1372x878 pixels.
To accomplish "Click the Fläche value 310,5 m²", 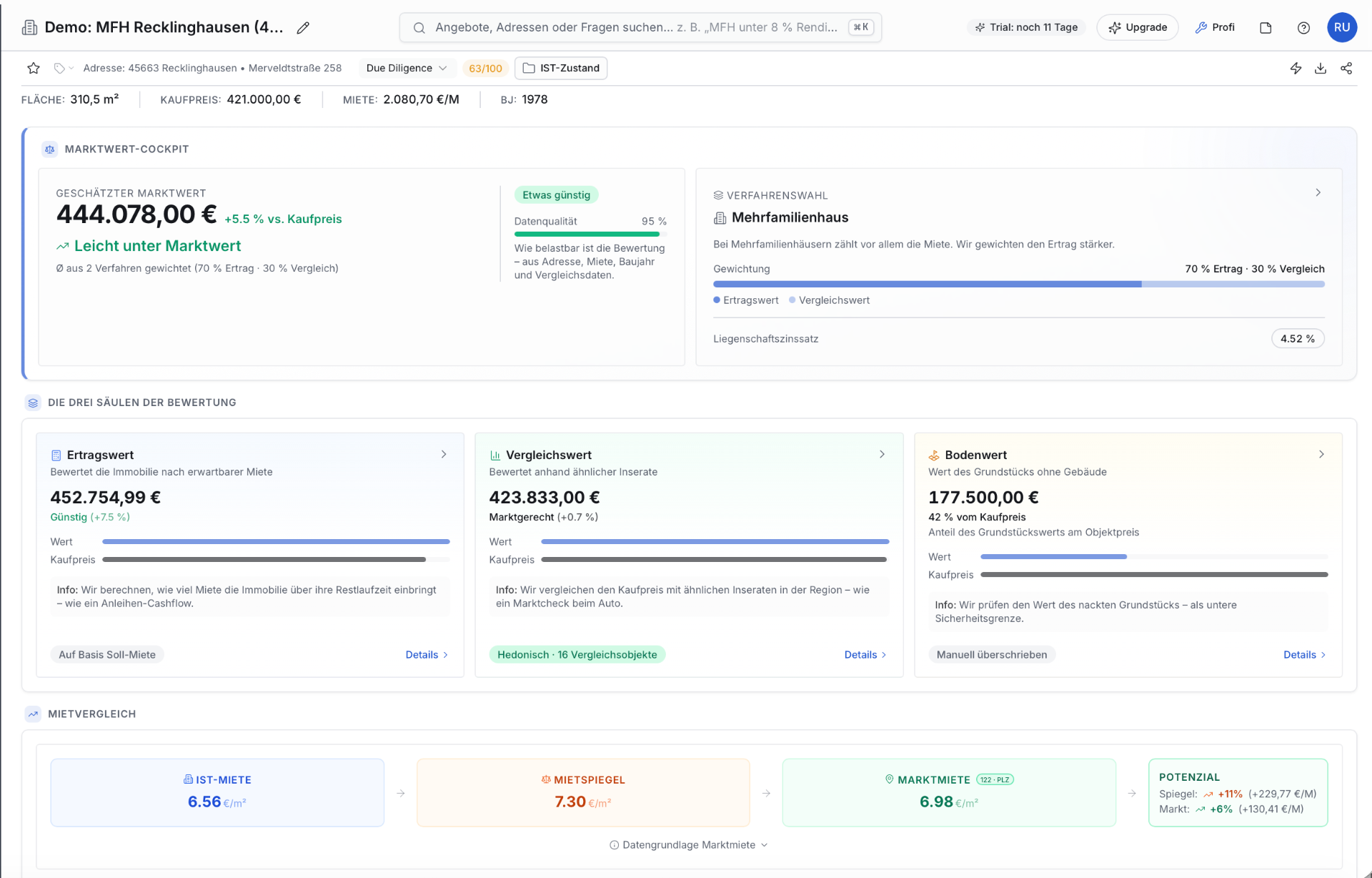I will coord(94,99).
